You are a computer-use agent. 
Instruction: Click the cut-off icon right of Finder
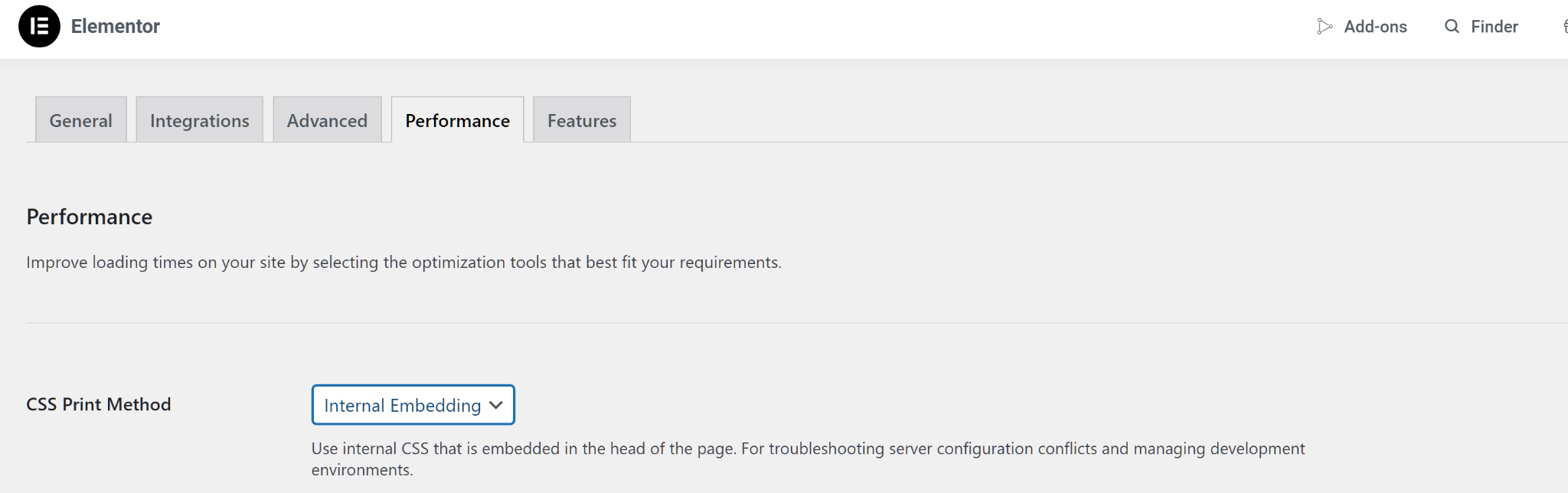click(1564, 27)
